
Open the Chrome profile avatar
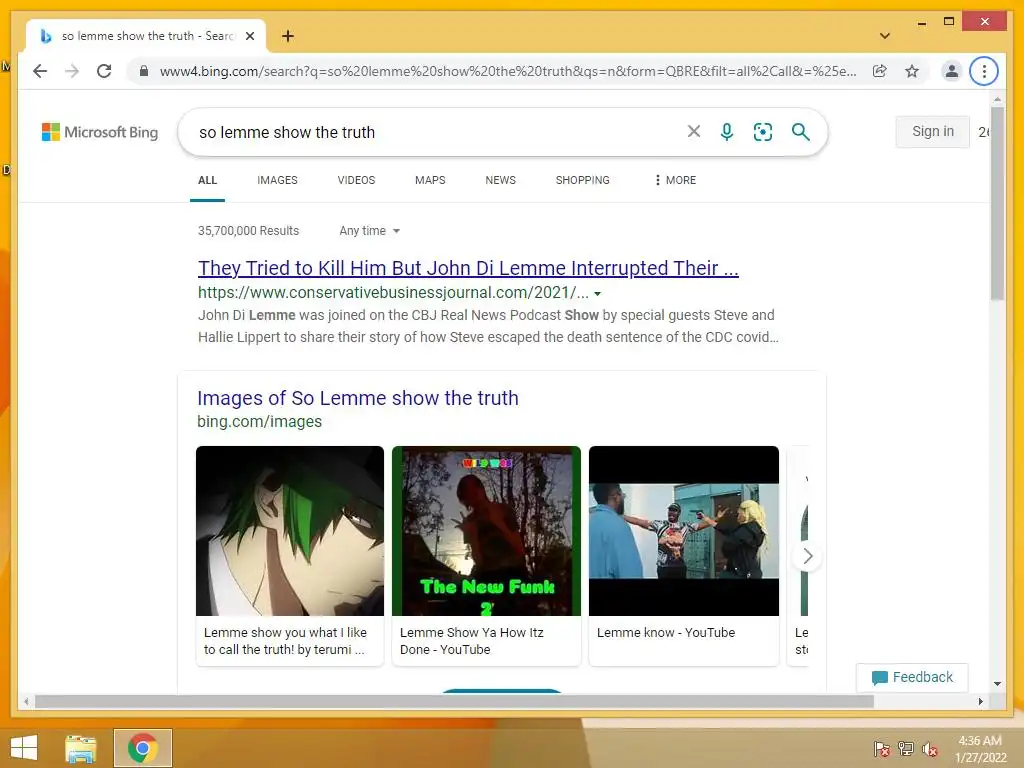tap(952, 71)
